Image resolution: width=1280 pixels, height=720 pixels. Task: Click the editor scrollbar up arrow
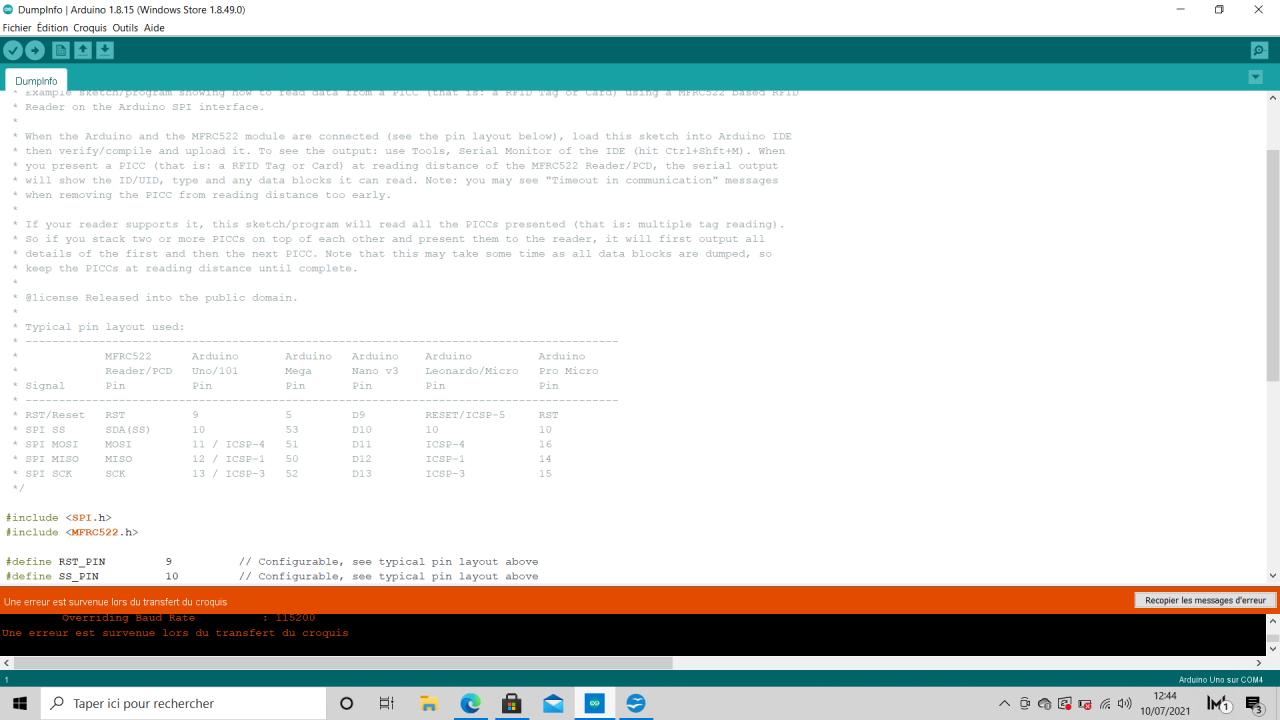pos(1272,98)
